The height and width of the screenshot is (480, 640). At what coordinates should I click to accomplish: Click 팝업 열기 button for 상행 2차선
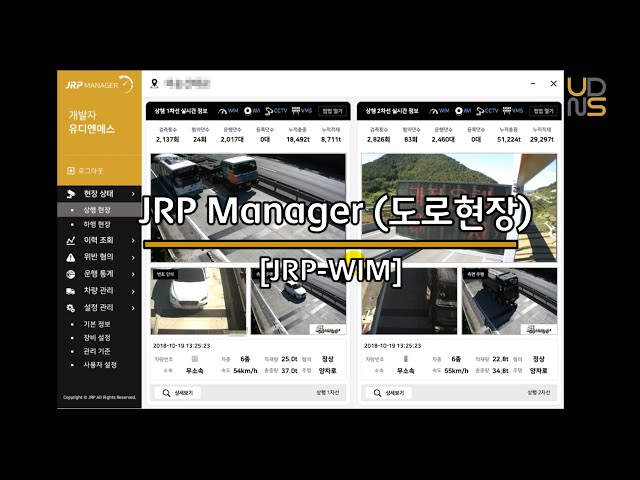544,111
